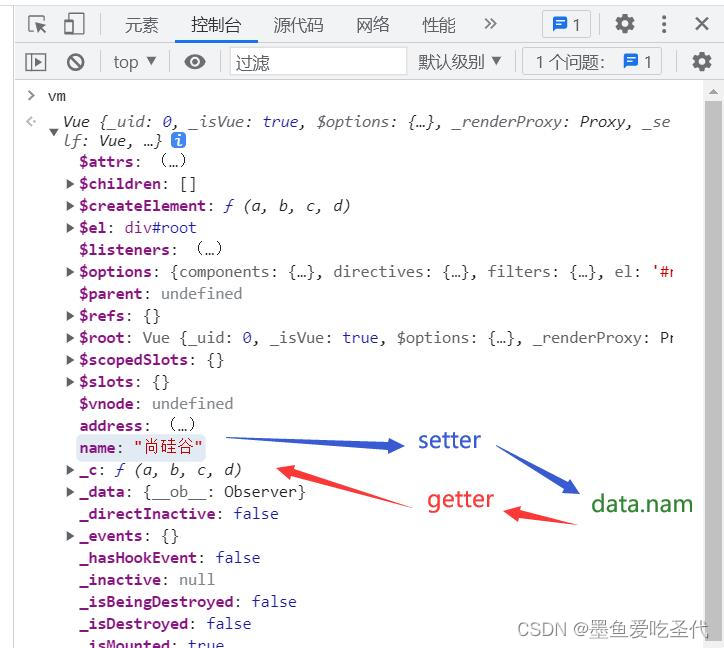Viewport: 724px width, 648px height.
Task: Open the 元素 tab
Action: (x=141, y=25)
